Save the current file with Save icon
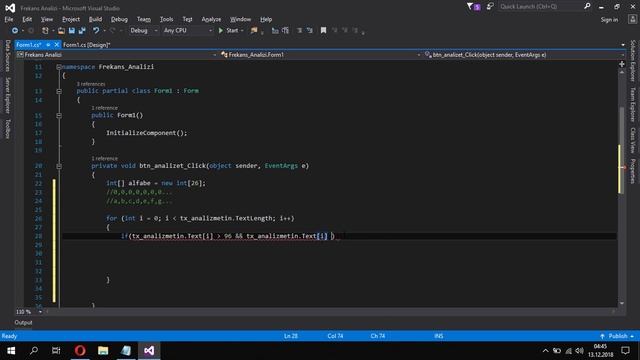Viewport: 640px width, 360px height. (72, 31)
